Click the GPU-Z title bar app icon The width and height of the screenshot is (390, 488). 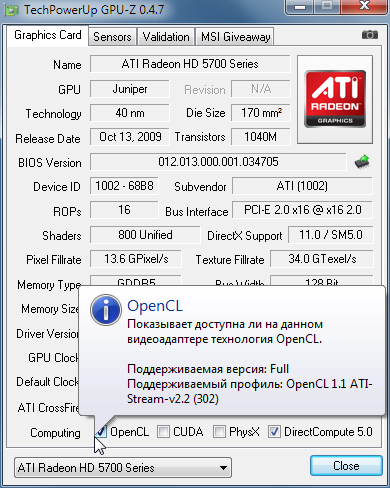[x=11, y=10]
